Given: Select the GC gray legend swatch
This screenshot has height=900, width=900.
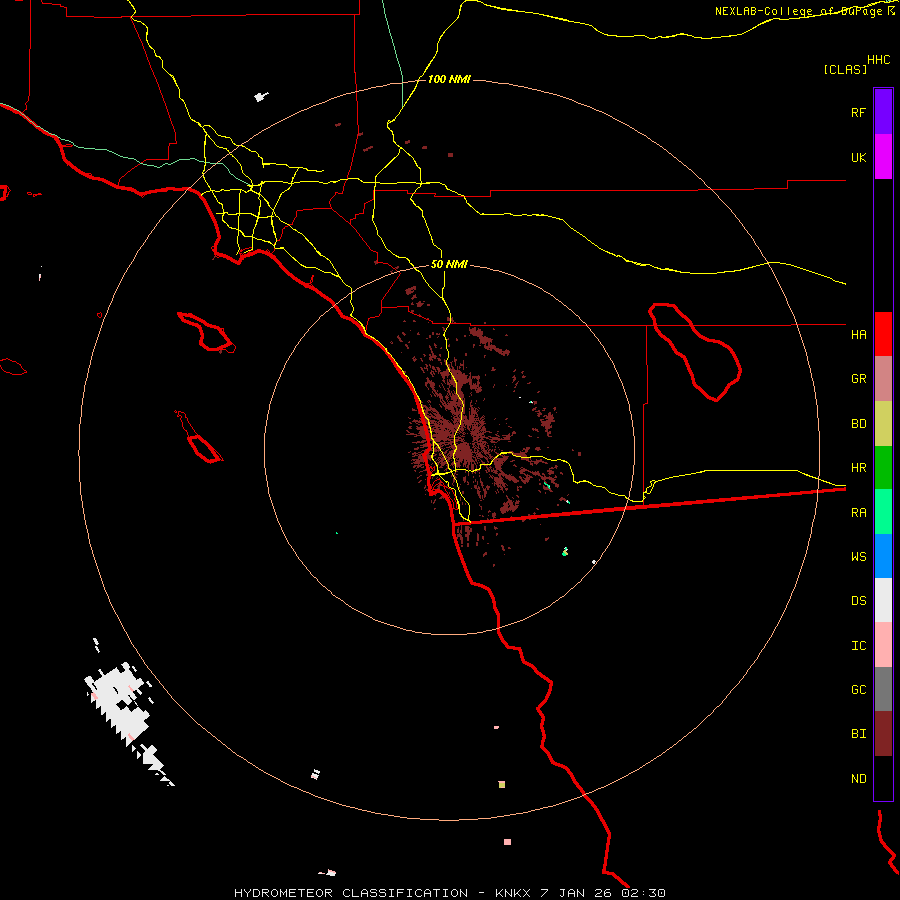Looking at the screenshot, I should [x=883, y=689].
